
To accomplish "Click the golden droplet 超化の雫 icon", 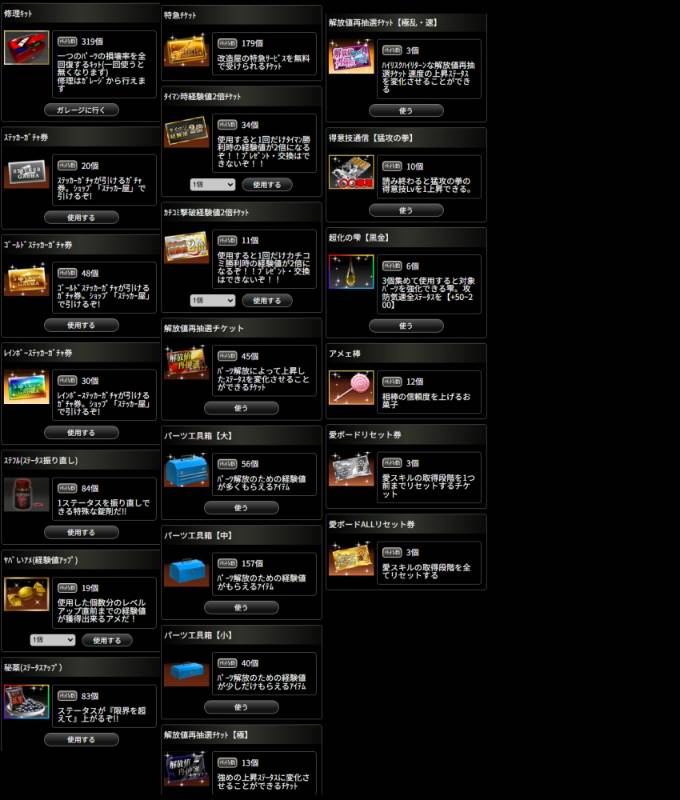I will tap(351, 272).
